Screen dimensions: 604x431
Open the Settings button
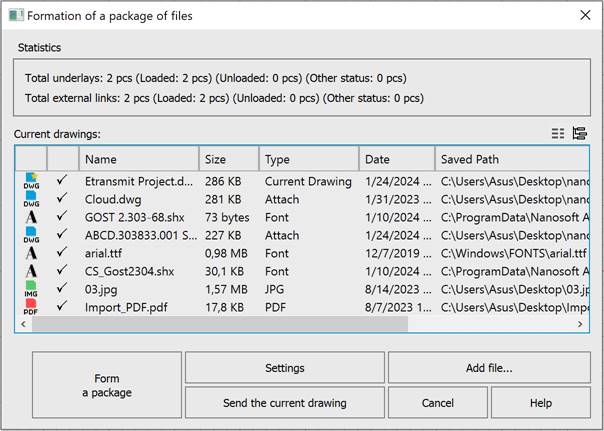[285, 367]
